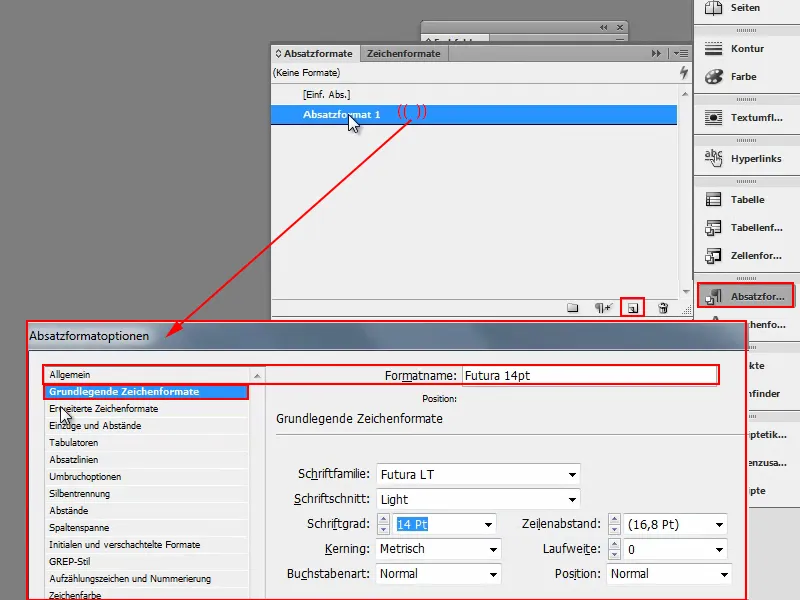Switch to the Absatzformate tab
This screenshot has width=800, height=600.
[313, 54]
